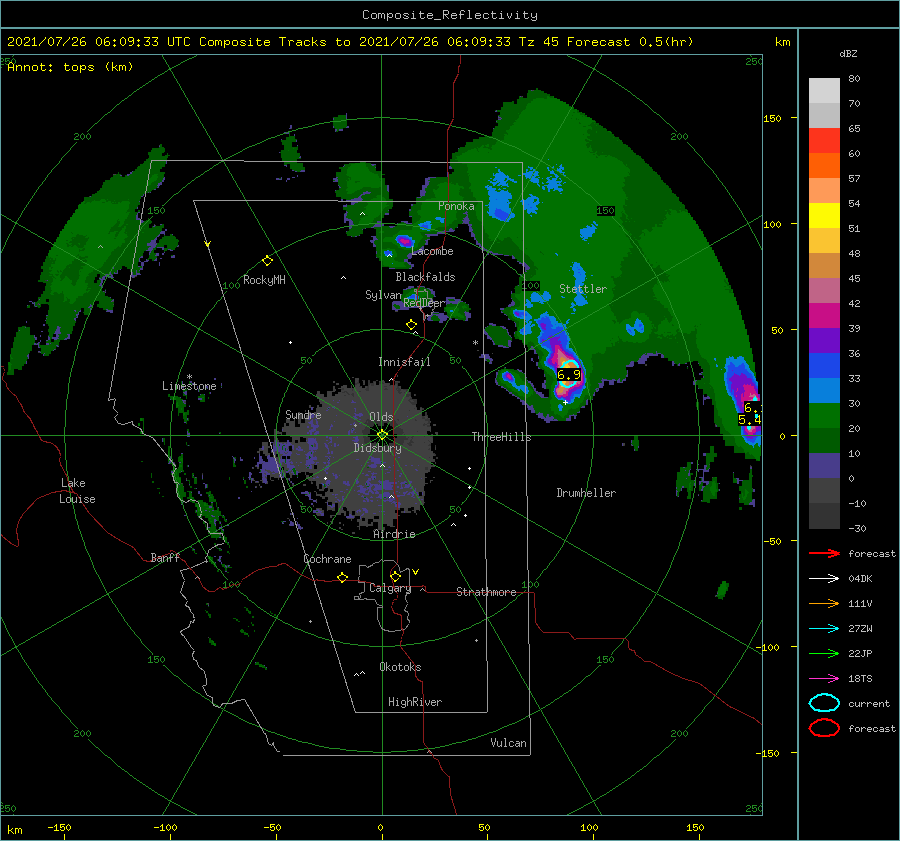Click the Lacombe map label
Viewport: 900px width, 841px height.
pyautogui.click(x=432, y=251)
